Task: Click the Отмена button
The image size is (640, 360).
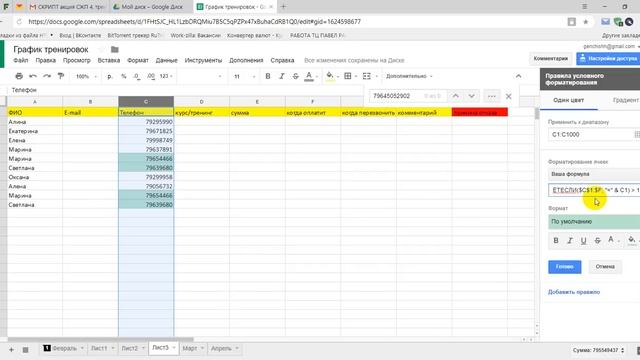Action: [605, 267]
